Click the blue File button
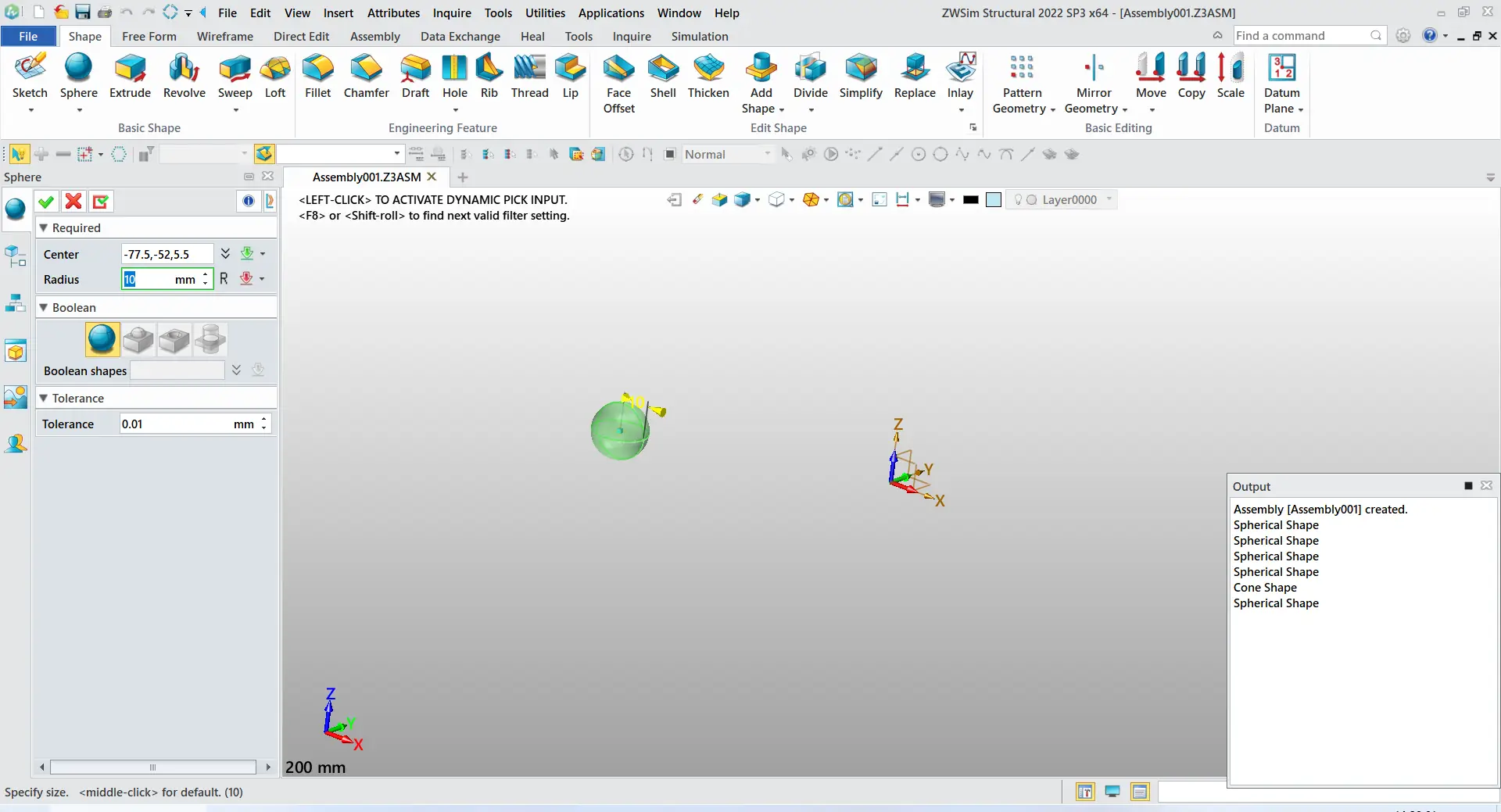 pos(28,37)
